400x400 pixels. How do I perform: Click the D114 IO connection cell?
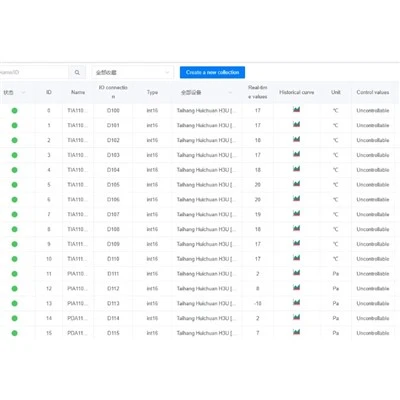[113, 318]
